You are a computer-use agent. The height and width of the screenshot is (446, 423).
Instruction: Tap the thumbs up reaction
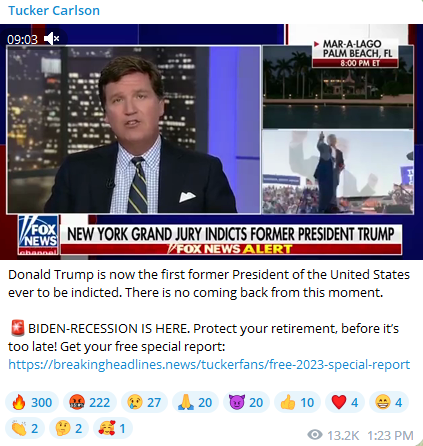click(297, 402)
